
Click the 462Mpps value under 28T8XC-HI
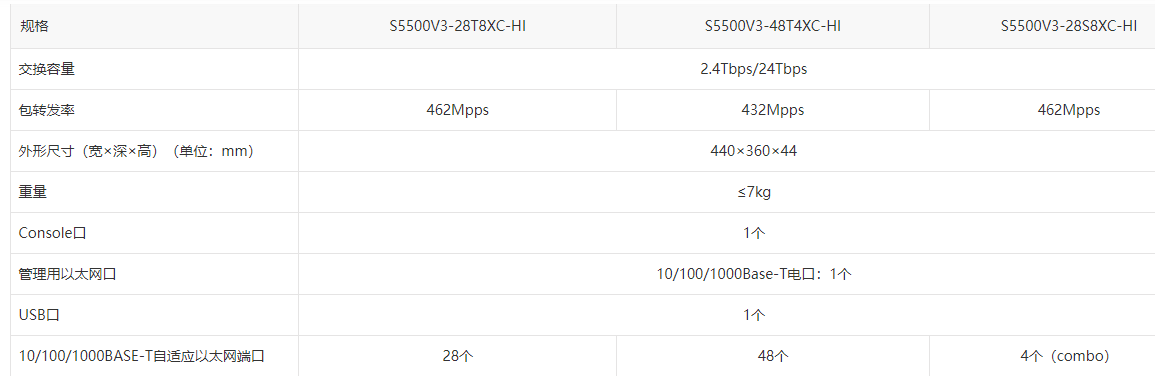(x=457, y=111)
